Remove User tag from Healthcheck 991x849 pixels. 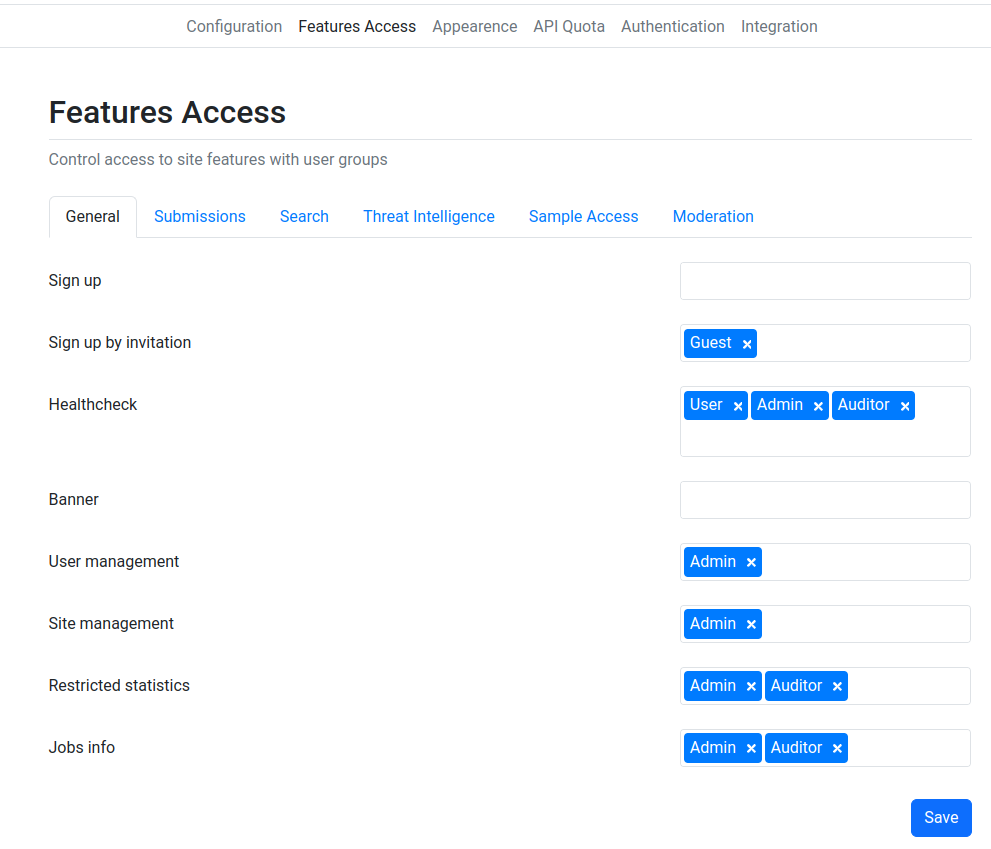738,406
